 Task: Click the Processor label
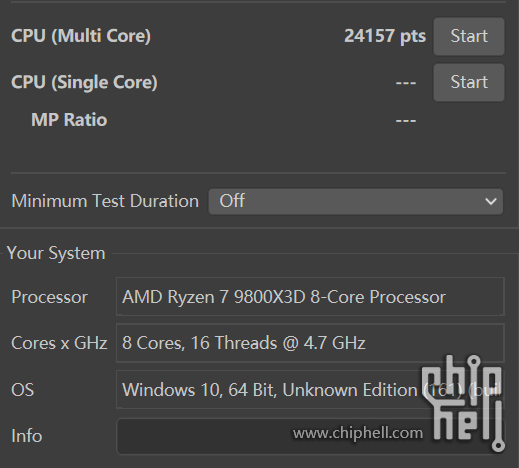point(49,297)
